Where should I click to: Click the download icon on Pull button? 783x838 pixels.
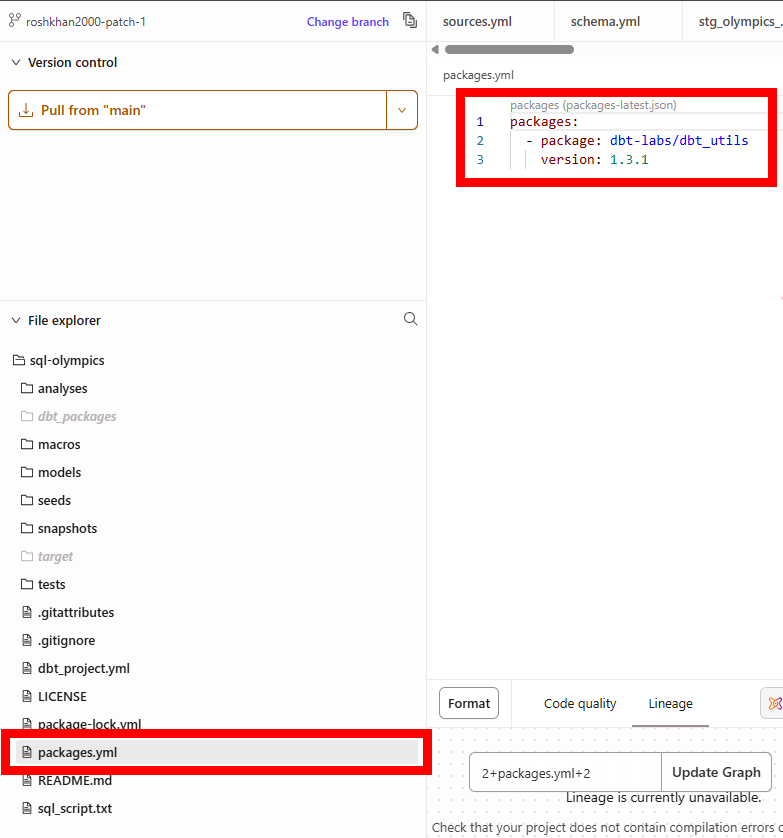(26, 110)
